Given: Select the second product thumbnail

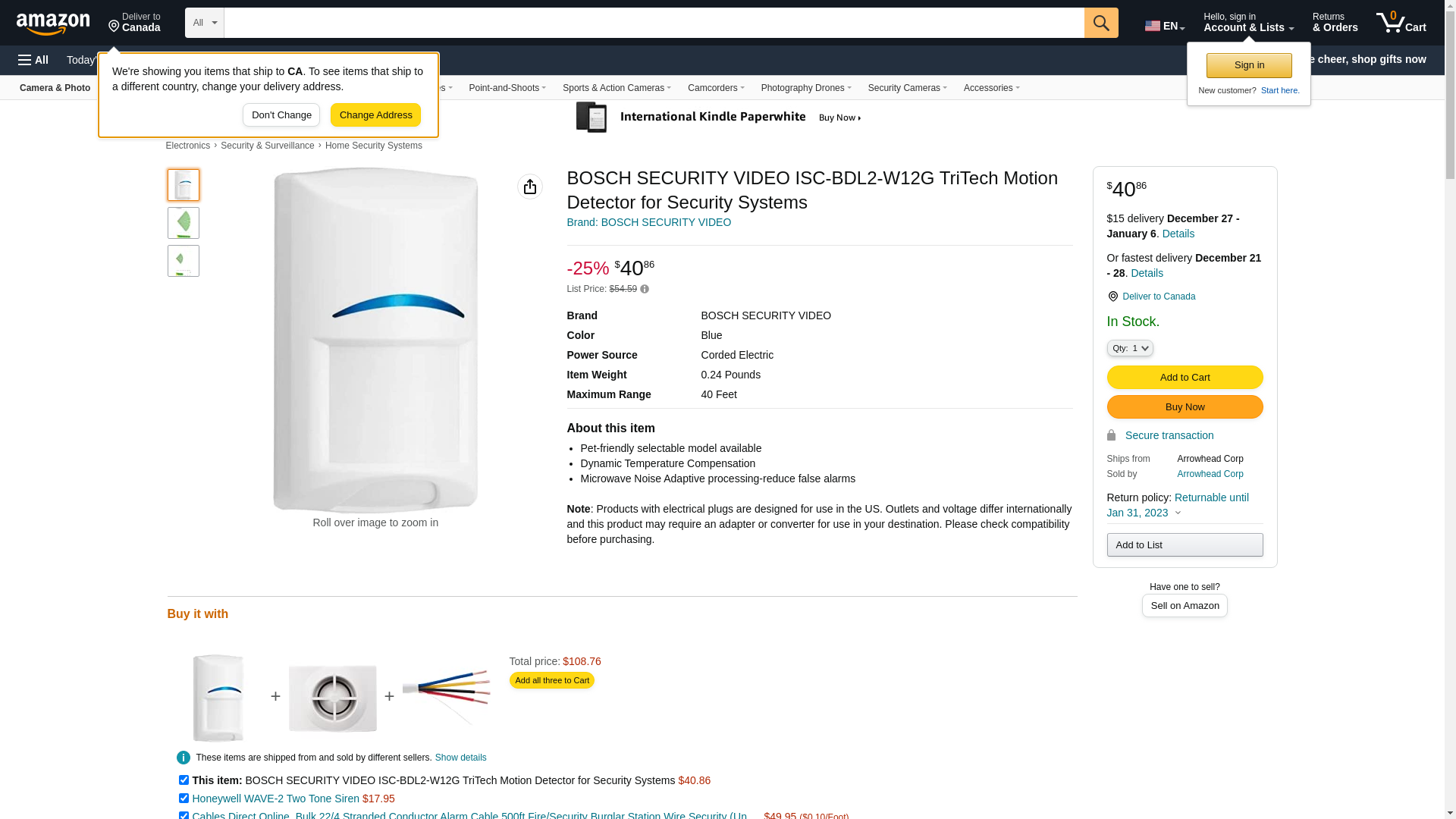Looking at the screenshot, I should pos(184,223).
